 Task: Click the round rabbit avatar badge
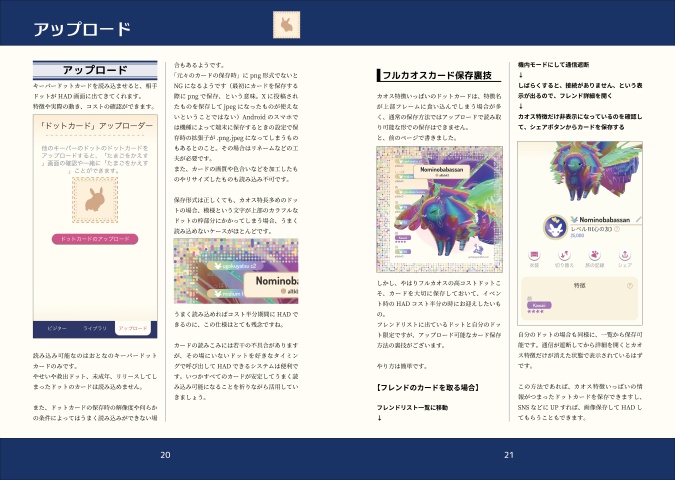coord(555,227)
